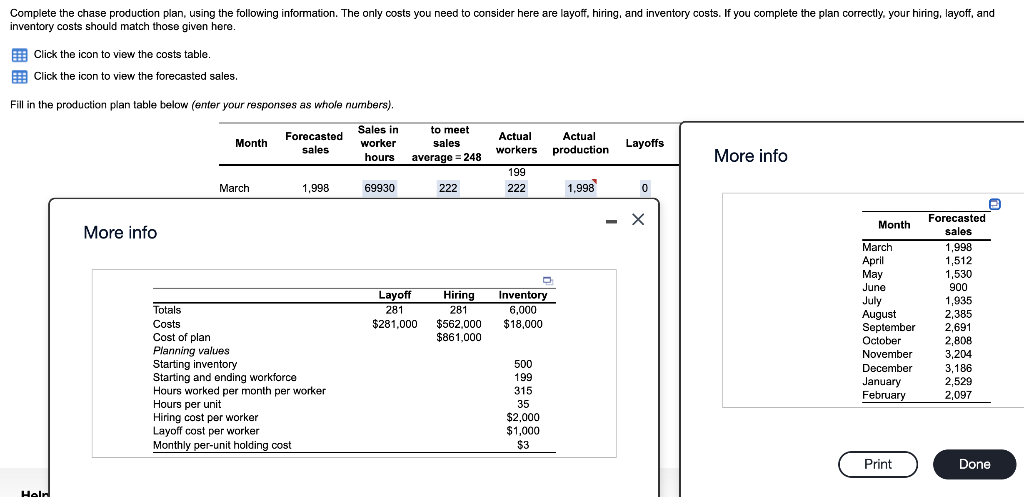Click Starting inventory value 500
Image resolution: width=1024 pixels, height=497 pixels.
523,364
